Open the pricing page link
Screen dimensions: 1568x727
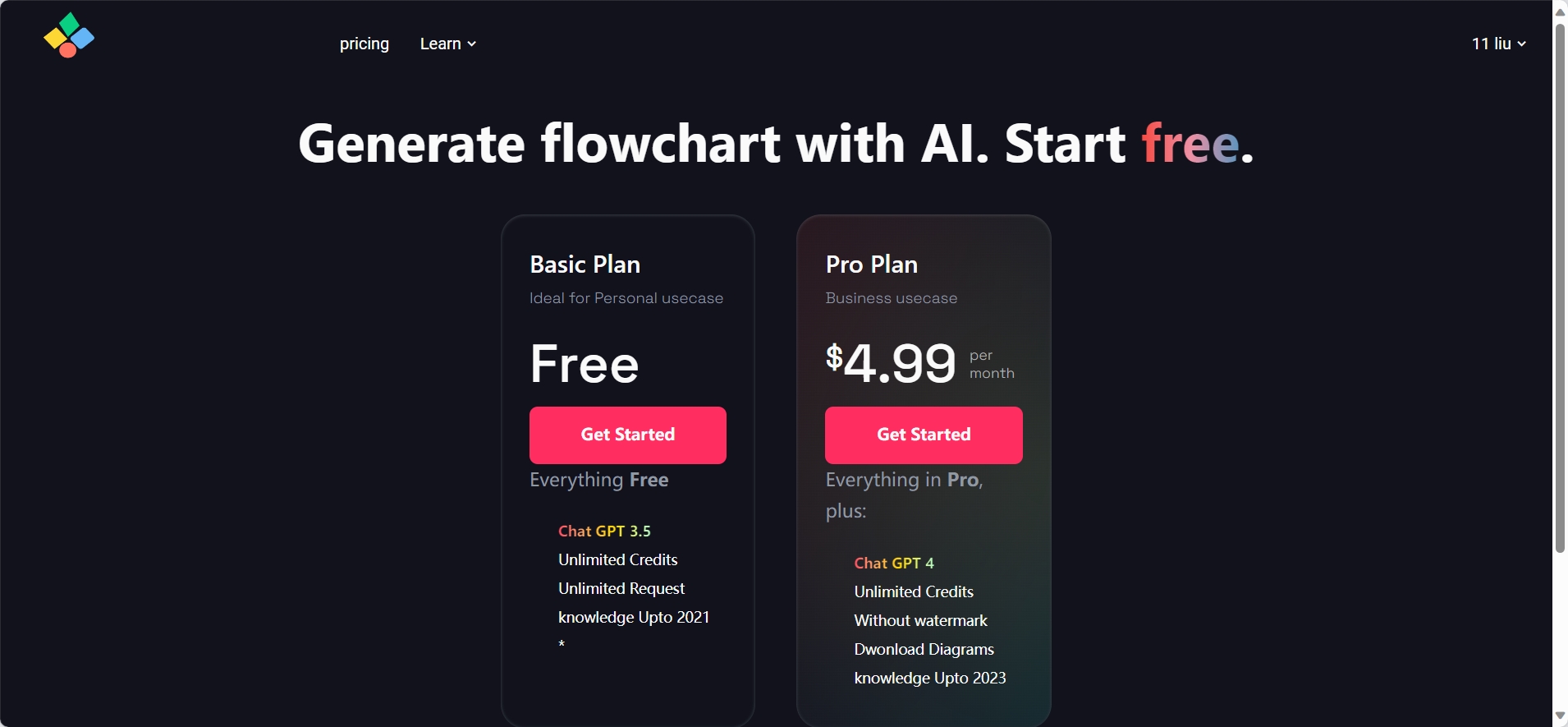[x=364, y=44]
